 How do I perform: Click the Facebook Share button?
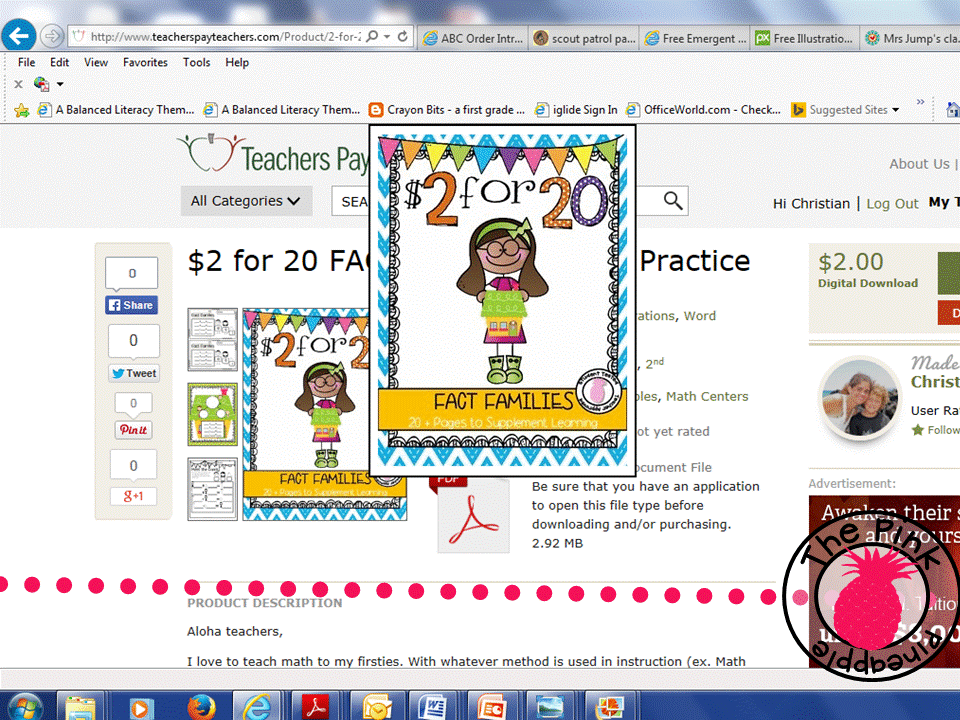pos(132,305)
